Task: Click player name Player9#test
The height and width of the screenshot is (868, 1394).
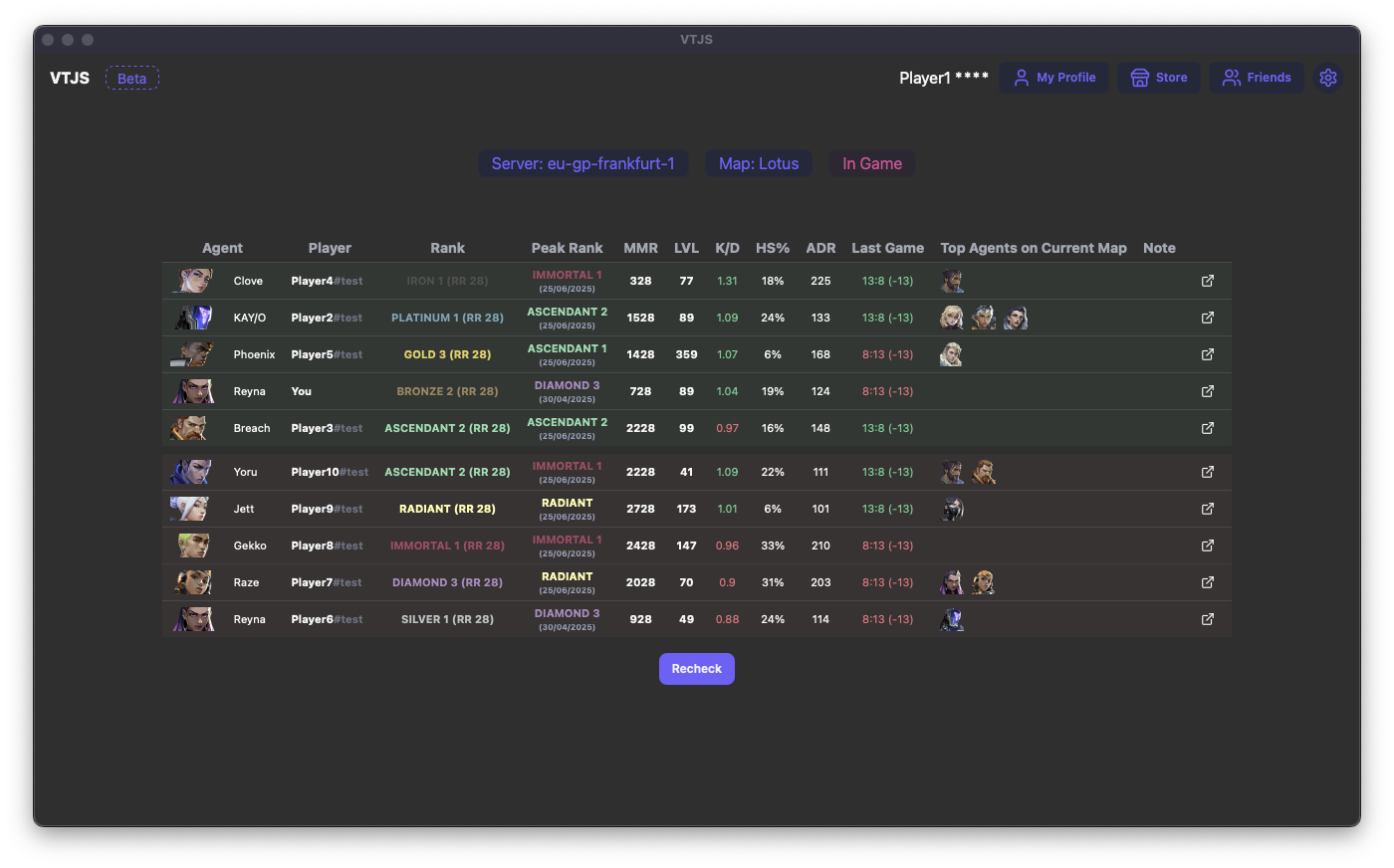Action: click(327, 509)
